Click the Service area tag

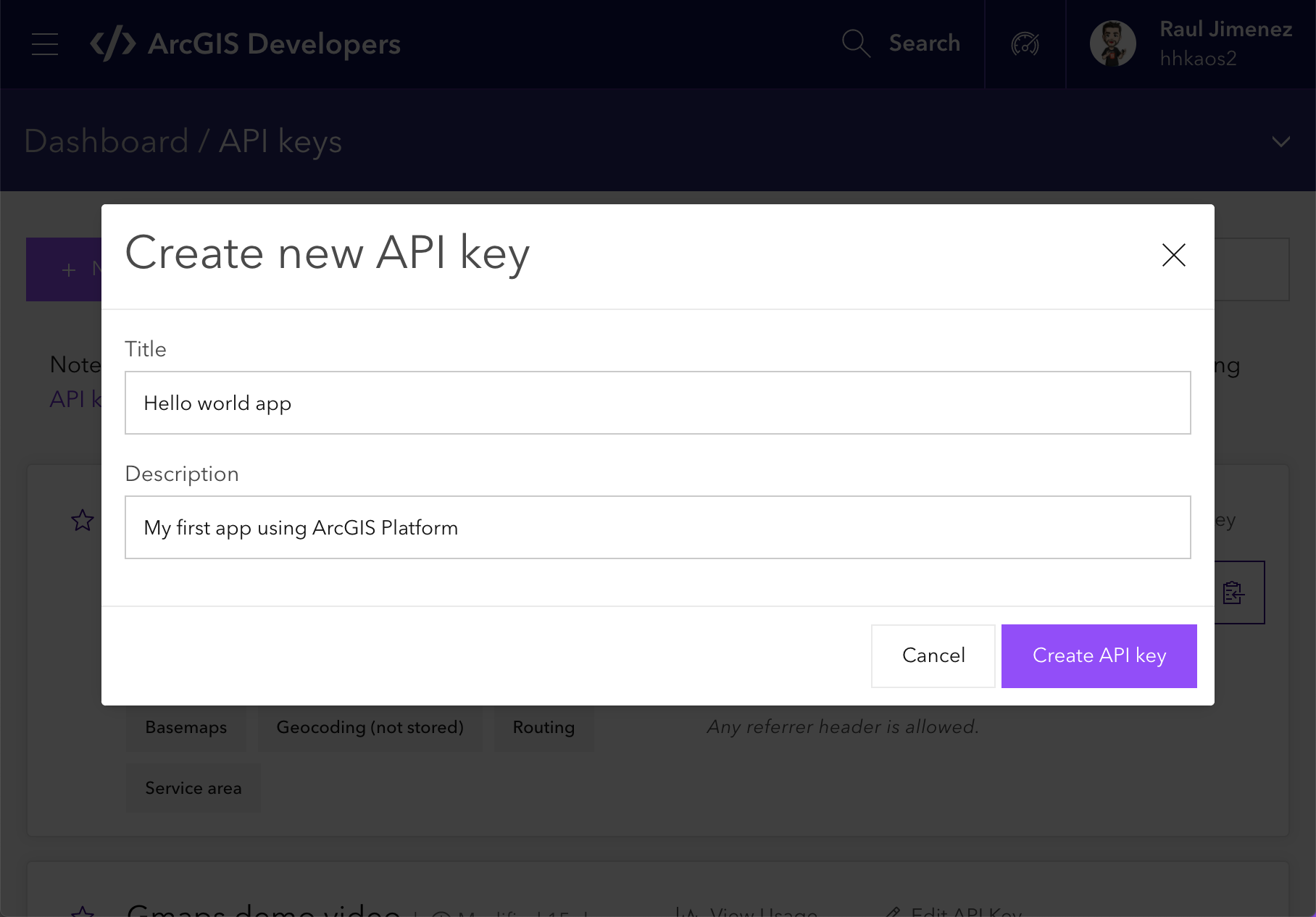coord(193,788)
